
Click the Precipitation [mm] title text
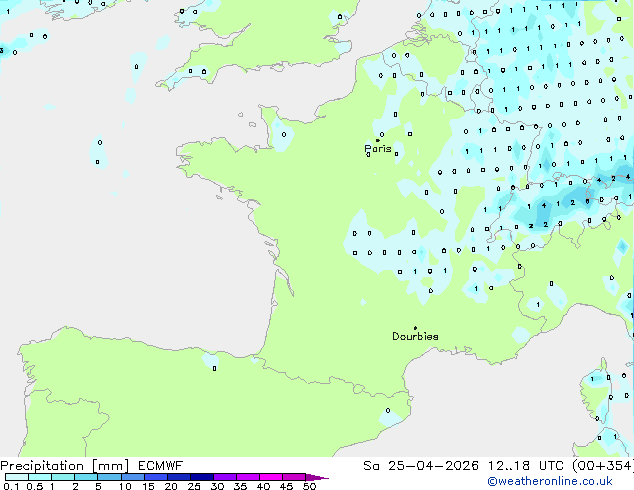click(65, 466)
